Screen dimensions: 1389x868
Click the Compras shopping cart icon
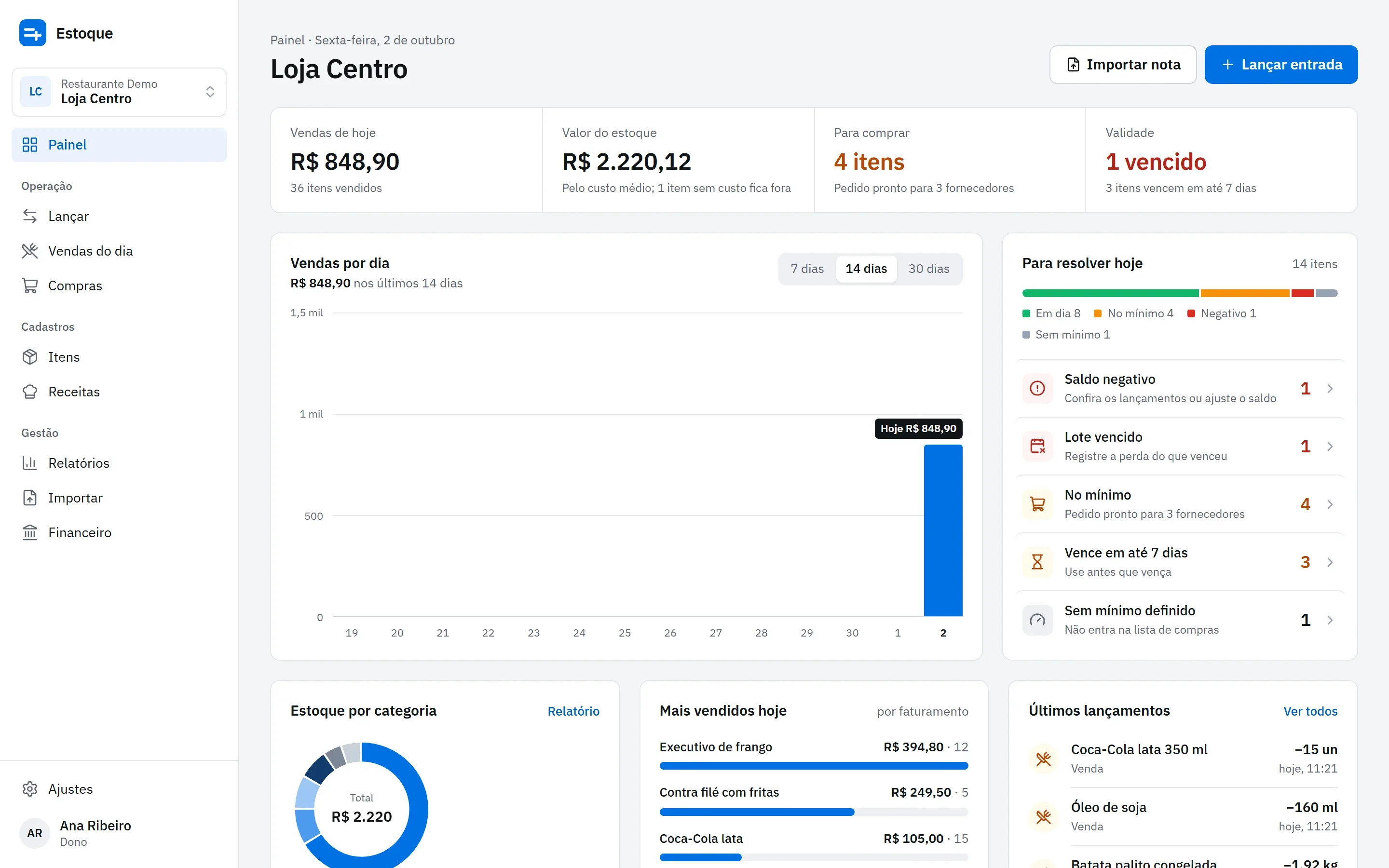click(x=30, y=285)
